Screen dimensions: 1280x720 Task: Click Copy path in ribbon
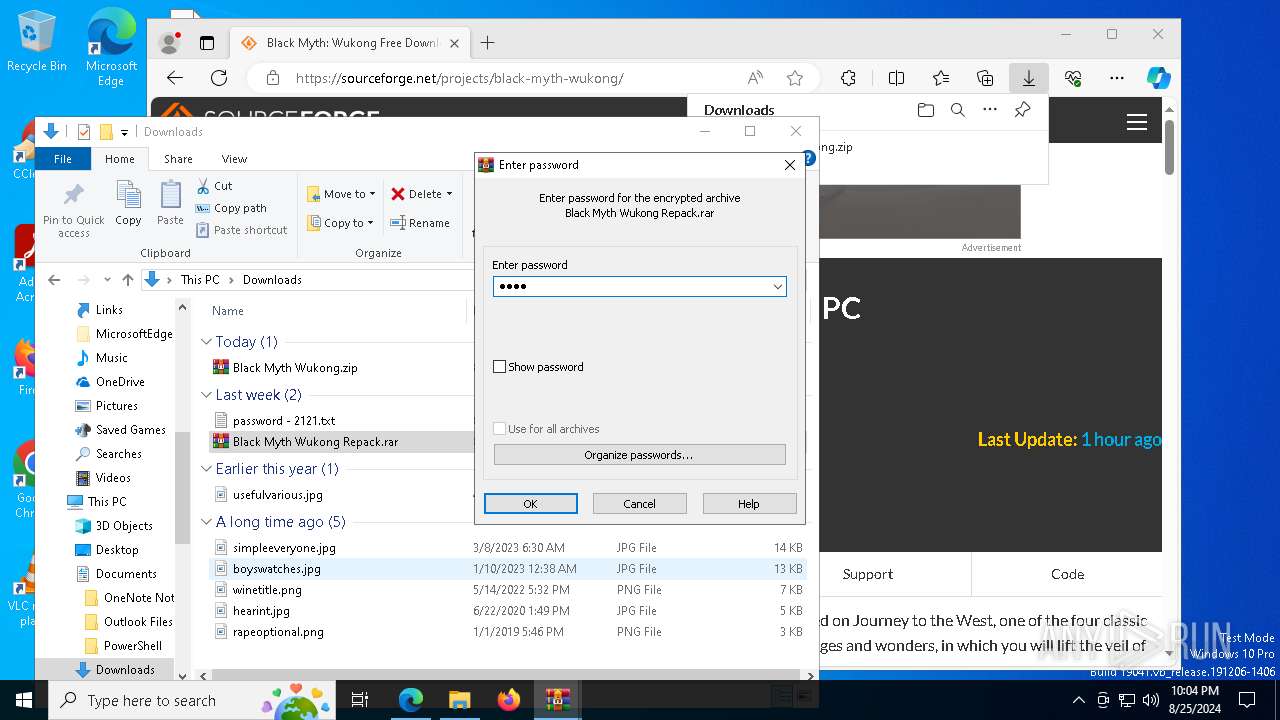pos(231,208)
